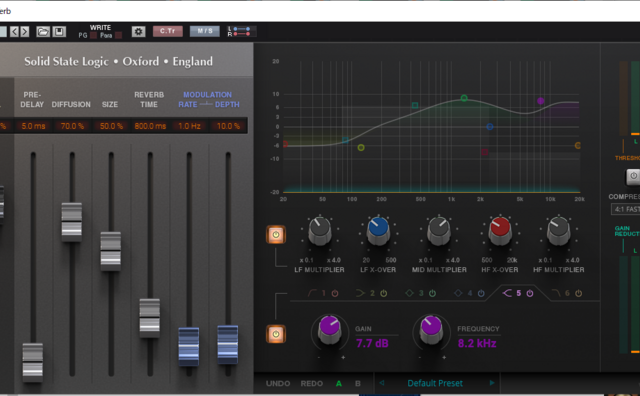
Task: Select EQ band 3 tab
Action: (x=414, y=293)
